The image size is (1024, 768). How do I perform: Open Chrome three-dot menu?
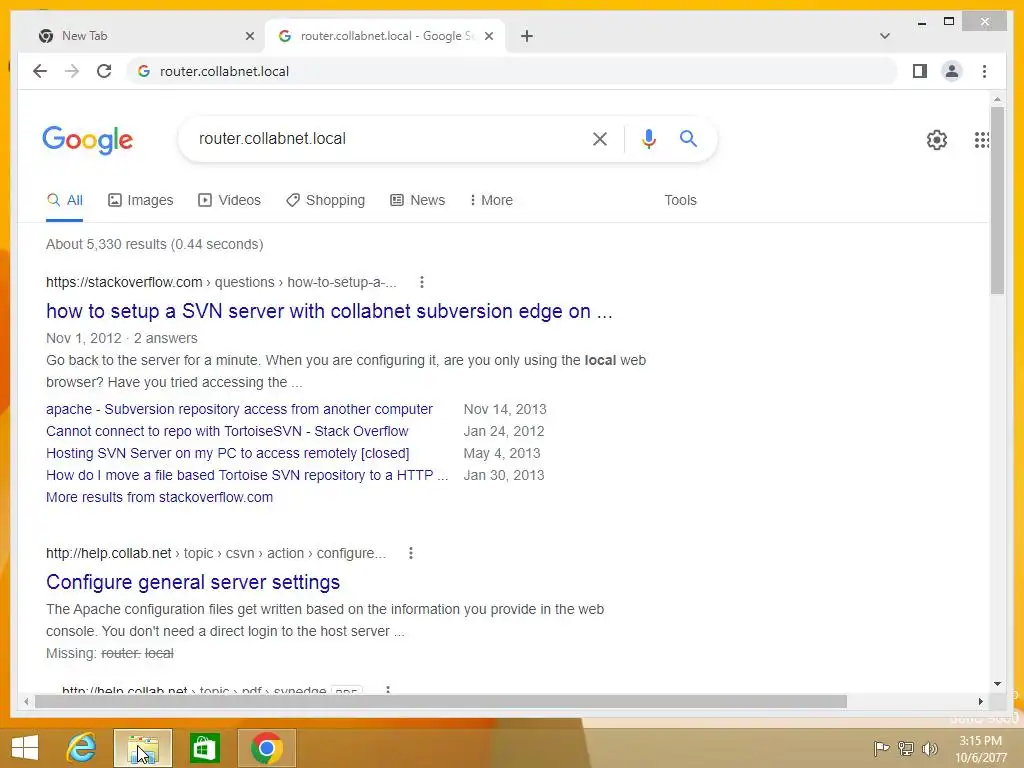[x=984, y=71]
